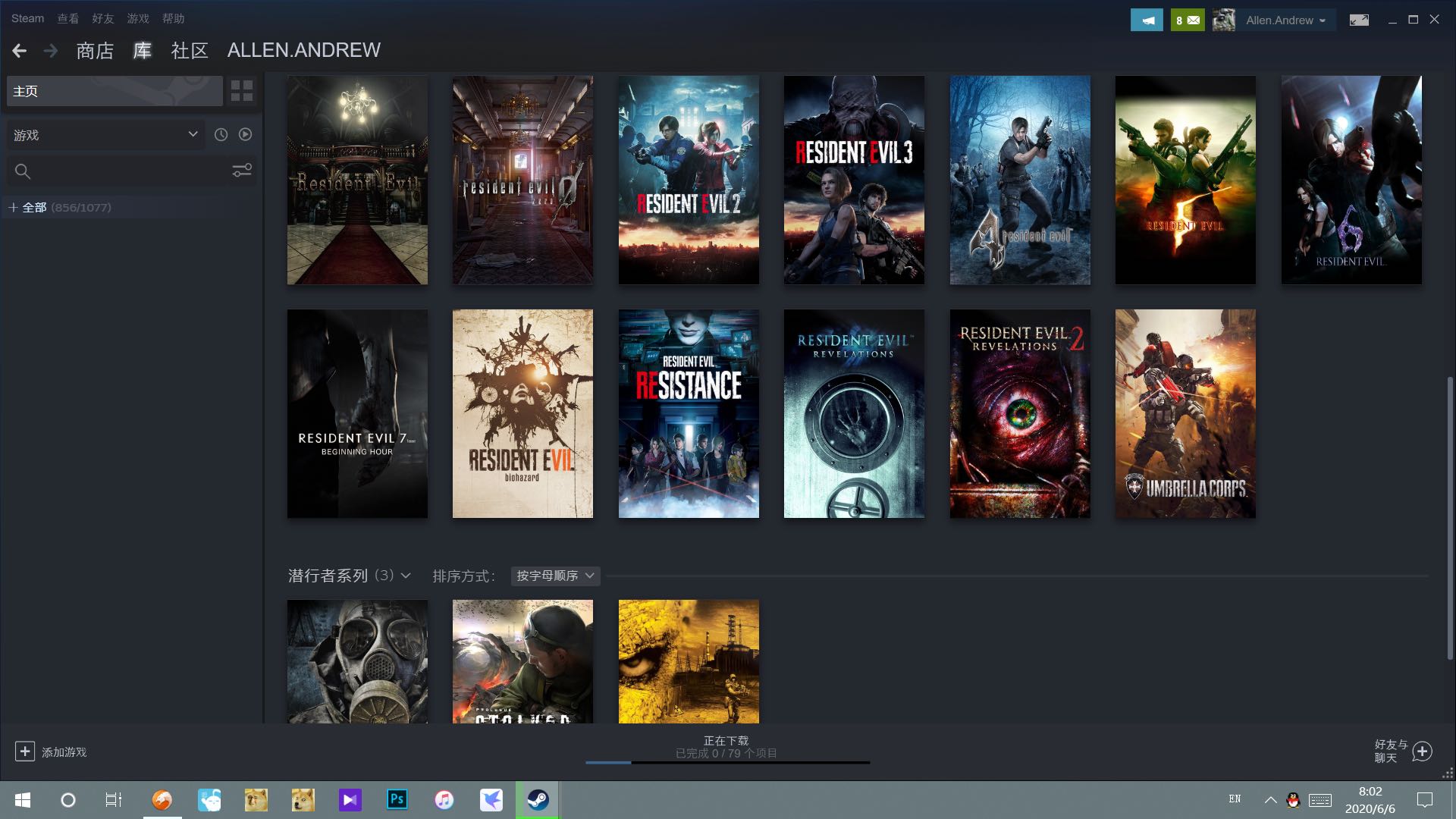This screenshot has width=1456, height=819.
Task: Launch Photoshop from taskbar
Action: [397, 799]
